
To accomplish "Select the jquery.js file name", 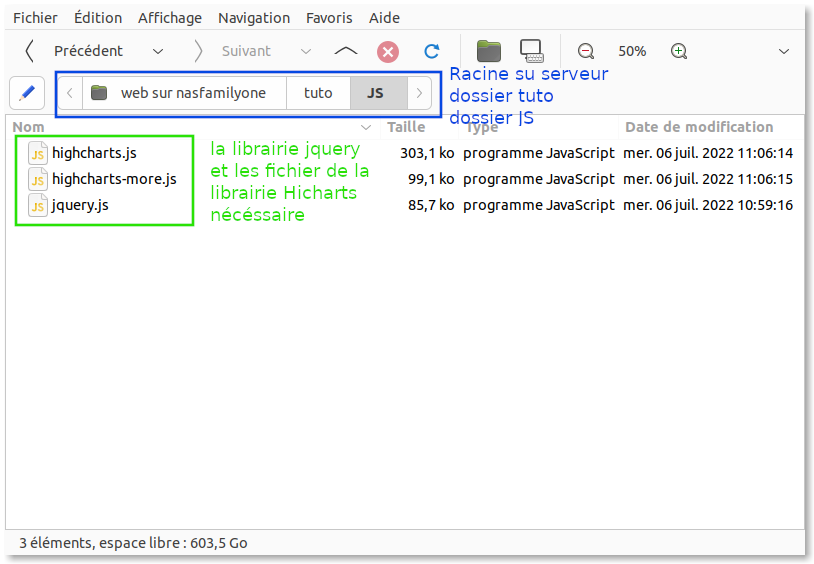I will 80,205.
